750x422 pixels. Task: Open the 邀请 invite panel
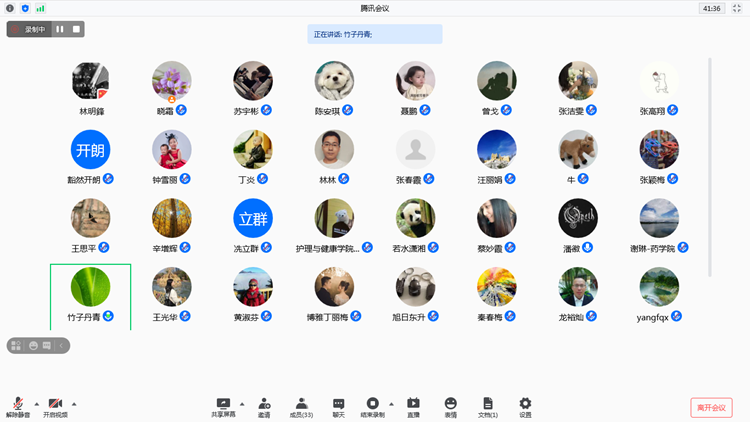pos(264,406)
